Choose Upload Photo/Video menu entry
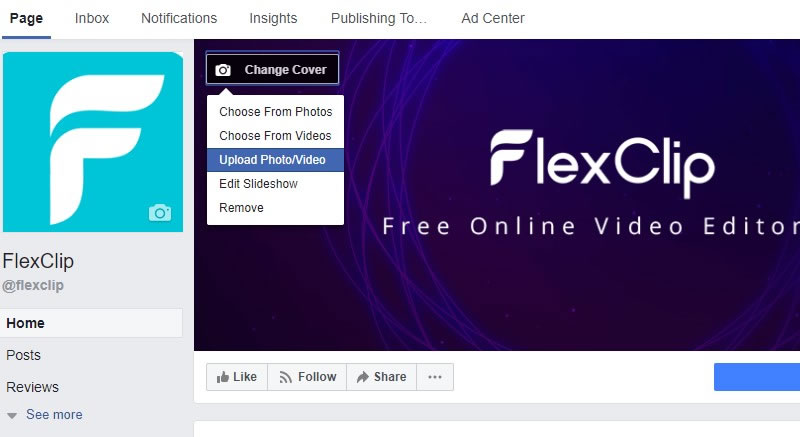Screen dimensions: 800x437 276,160
